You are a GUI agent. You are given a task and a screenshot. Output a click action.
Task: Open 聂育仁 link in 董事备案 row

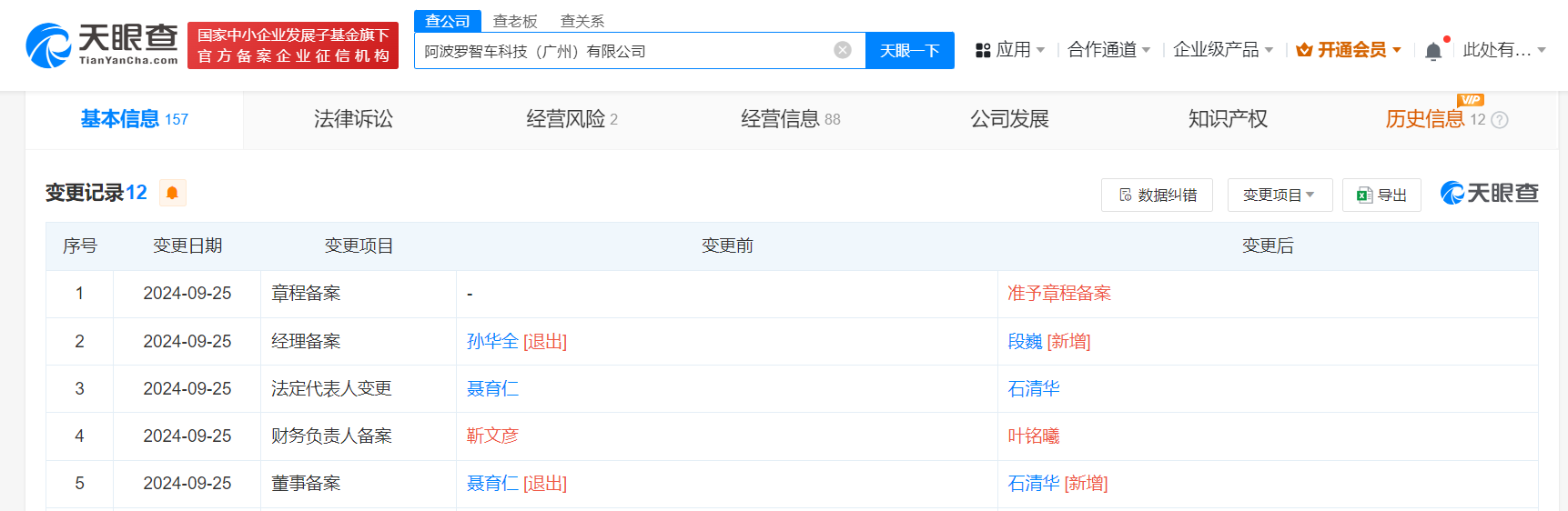point(492,483)
